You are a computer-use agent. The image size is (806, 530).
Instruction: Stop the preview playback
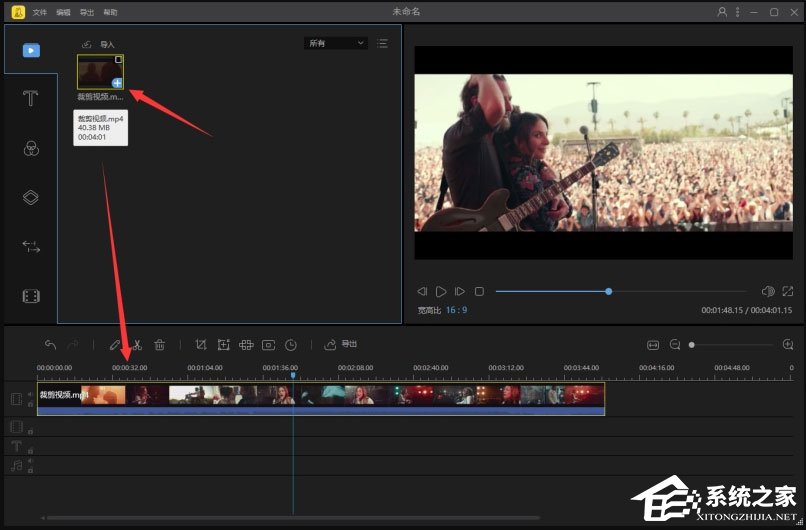[x=479, y=291]
